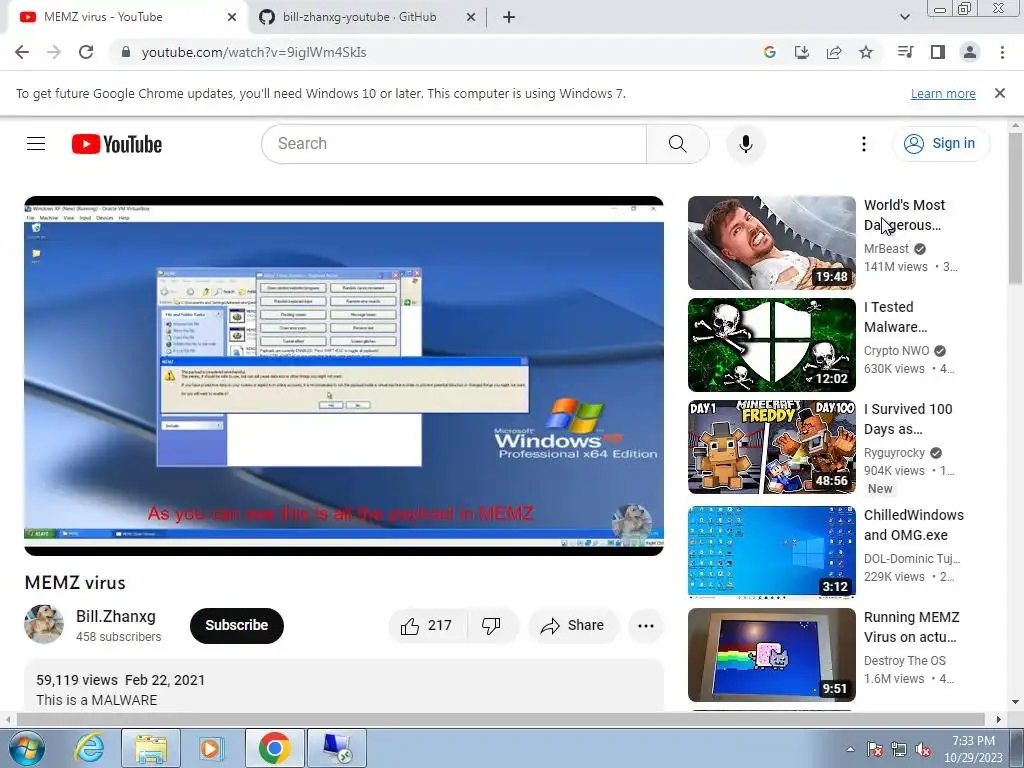1024x768 pixels.
Task: Click the scroll down arrow
Action: pyautogui.click(x=1015, y=703)
